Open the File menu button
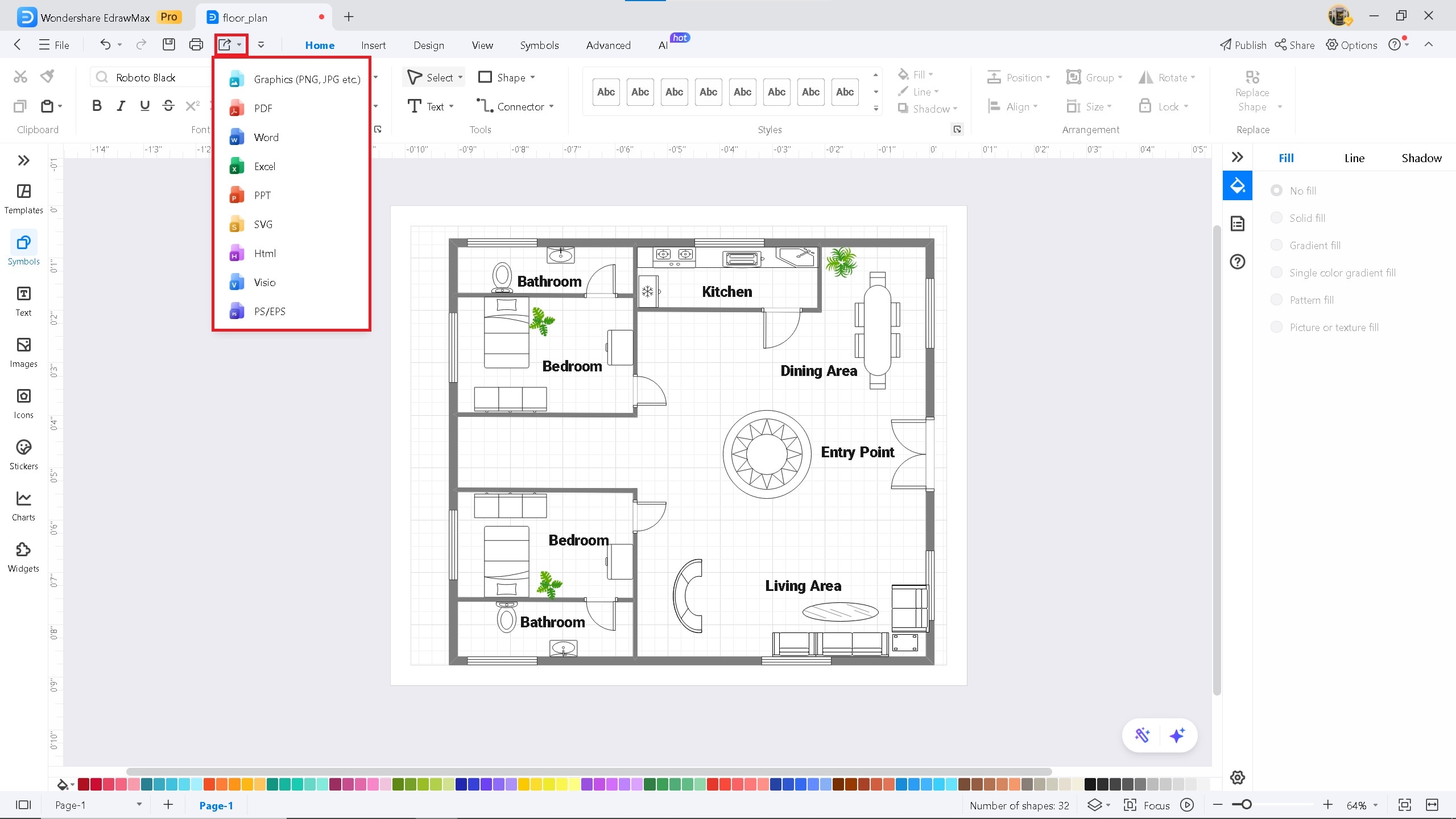Screen dimensions: 1456x819 pyautogui.click(x=54, y=45)
